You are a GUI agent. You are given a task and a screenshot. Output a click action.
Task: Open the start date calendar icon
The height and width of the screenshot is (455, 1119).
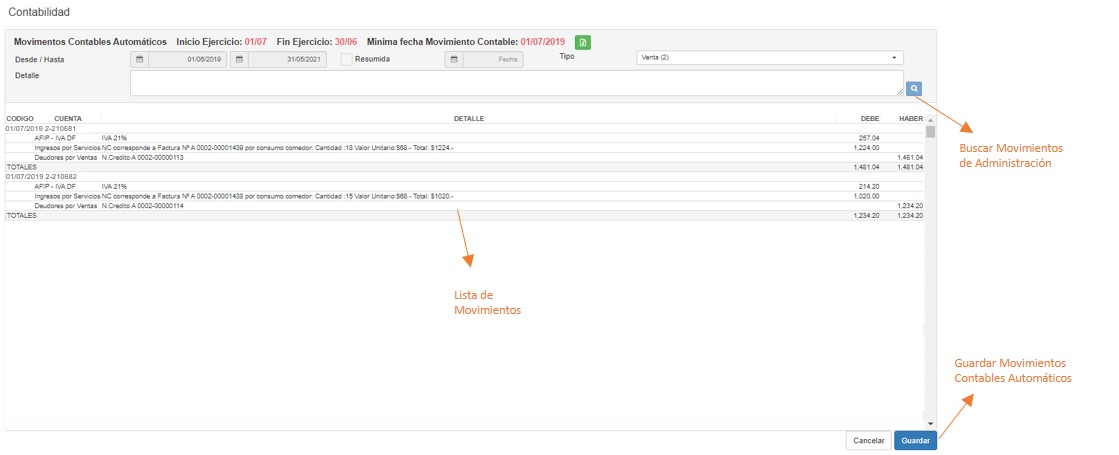(140, 60)
